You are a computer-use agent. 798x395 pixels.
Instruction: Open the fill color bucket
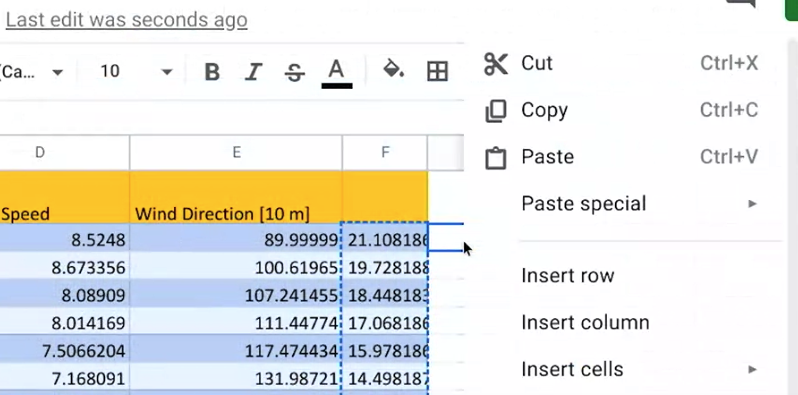coord(393,69)
